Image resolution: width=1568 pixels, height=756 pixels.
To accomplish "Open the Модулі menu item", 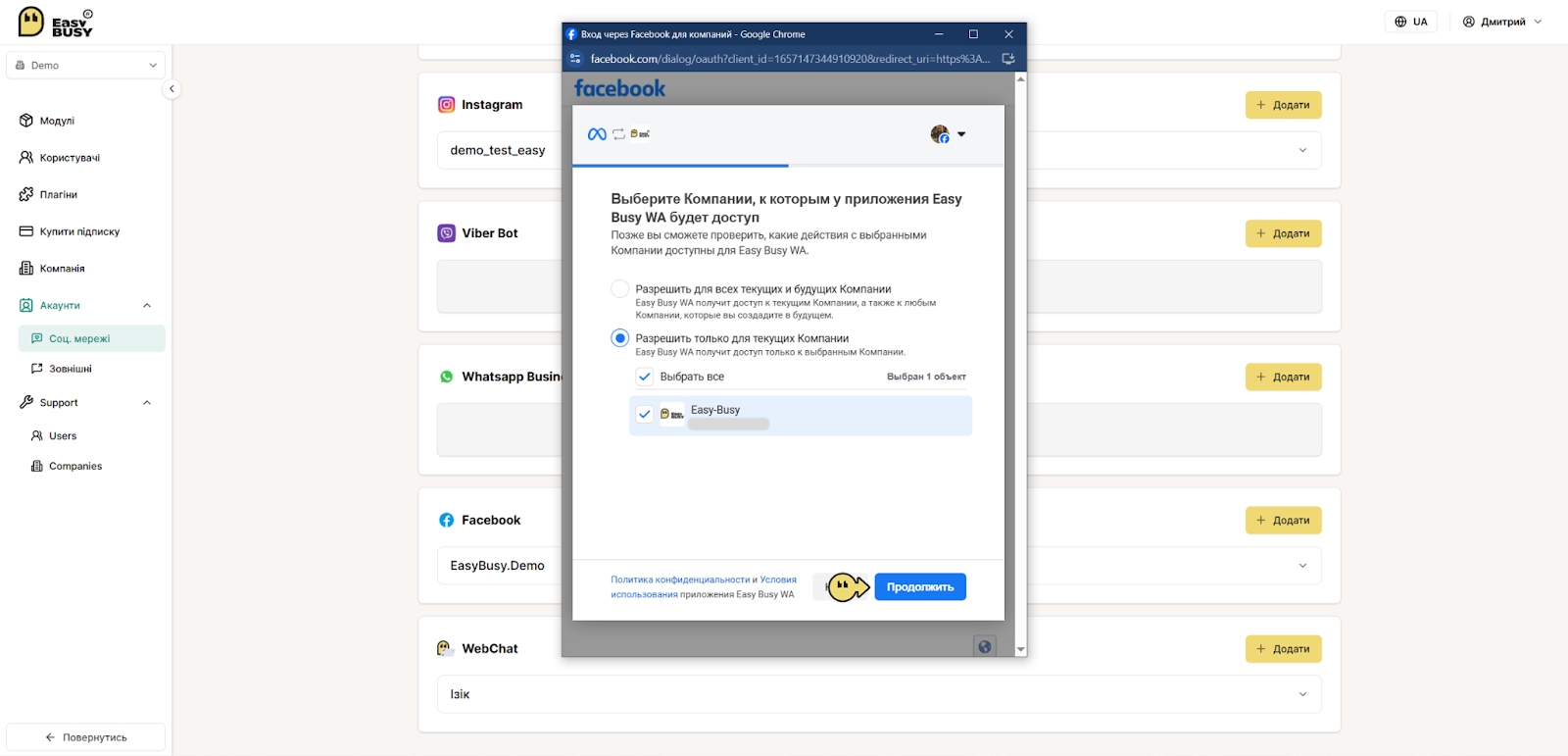I will click(47, 121).
